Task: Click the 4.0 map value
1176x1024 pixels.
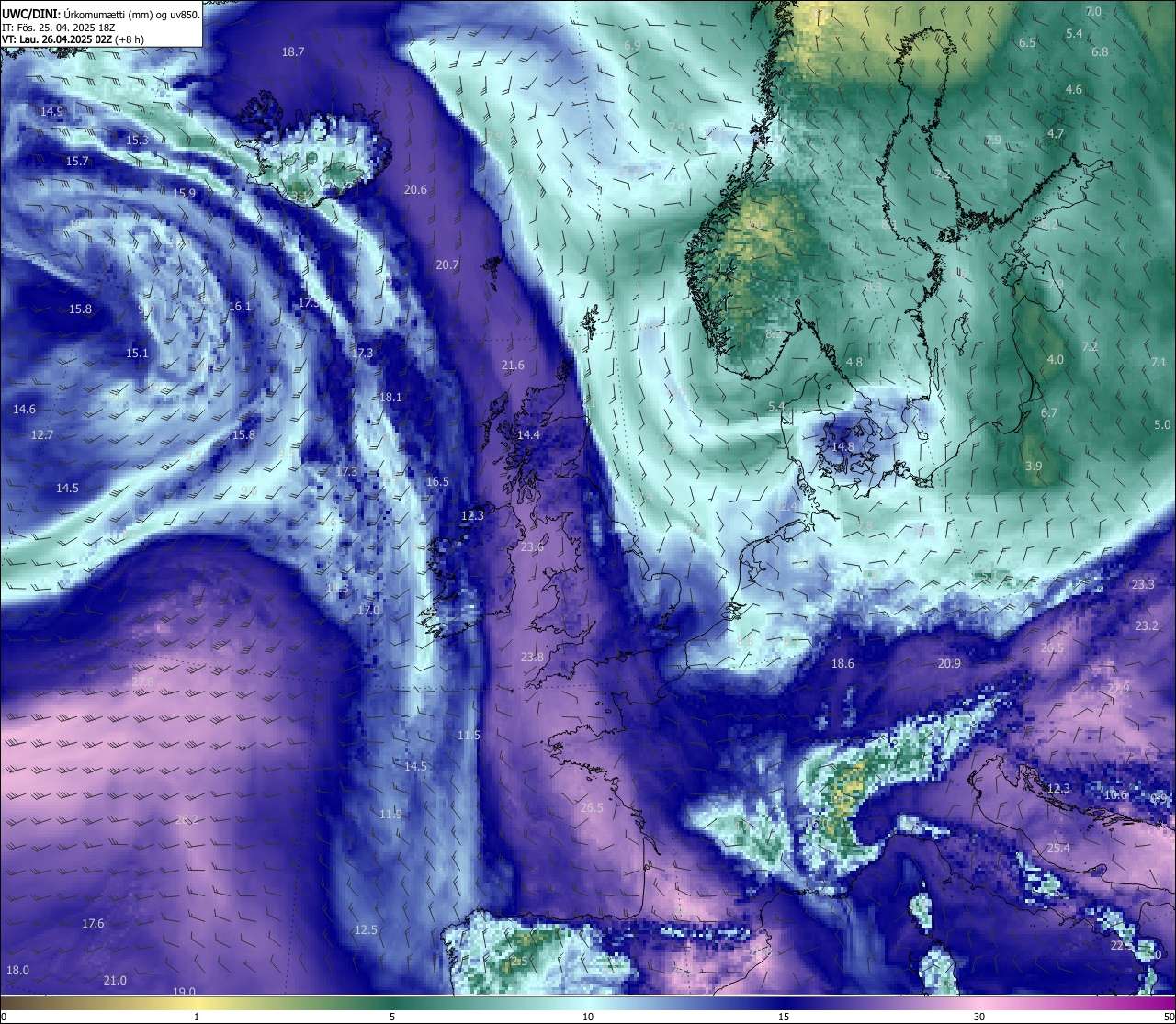Action: click(1056, 360)
